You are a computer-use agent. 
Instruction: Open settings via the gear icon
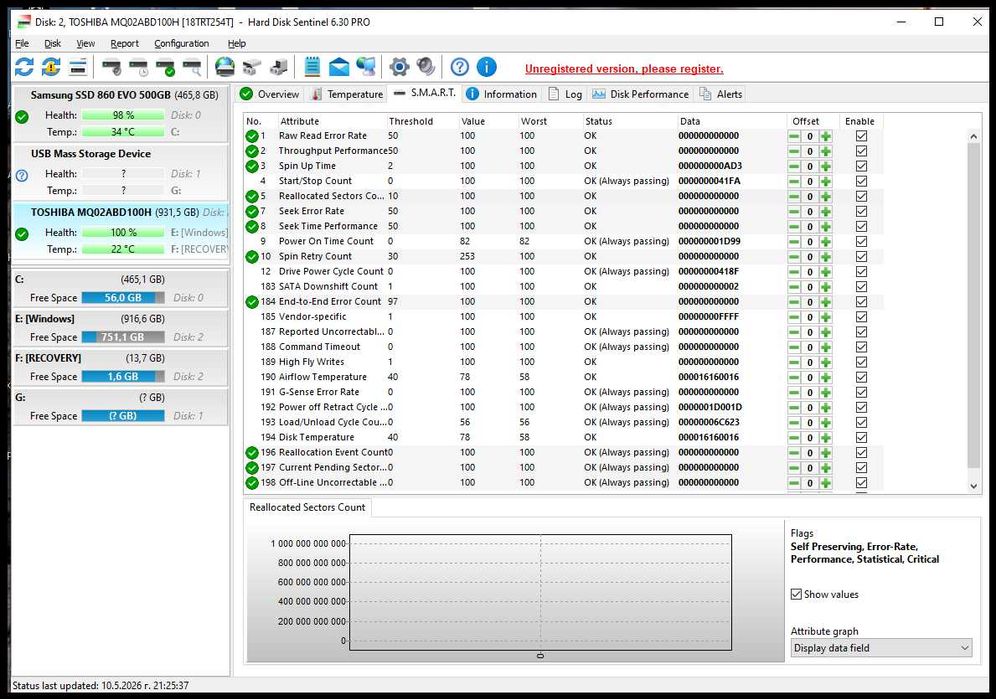pyautogui.click(x=399, y=67)
